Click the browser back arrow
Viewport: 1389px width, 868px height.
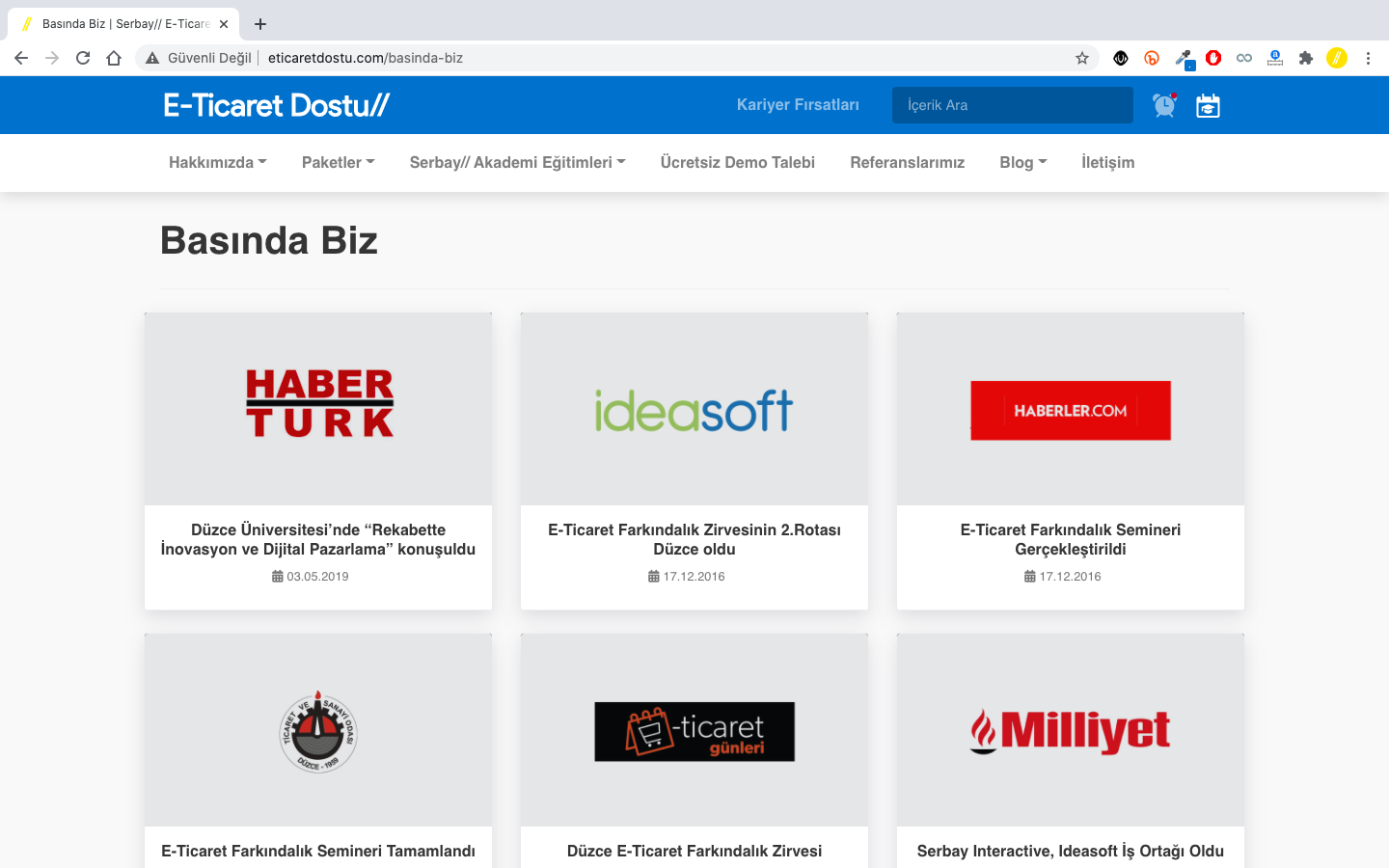[x=21, y=58]
